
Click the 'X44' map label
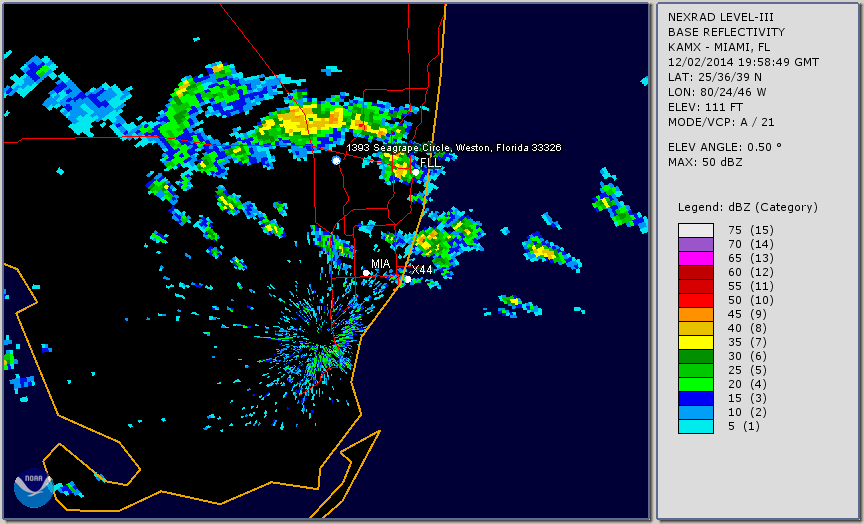point(422,269)
